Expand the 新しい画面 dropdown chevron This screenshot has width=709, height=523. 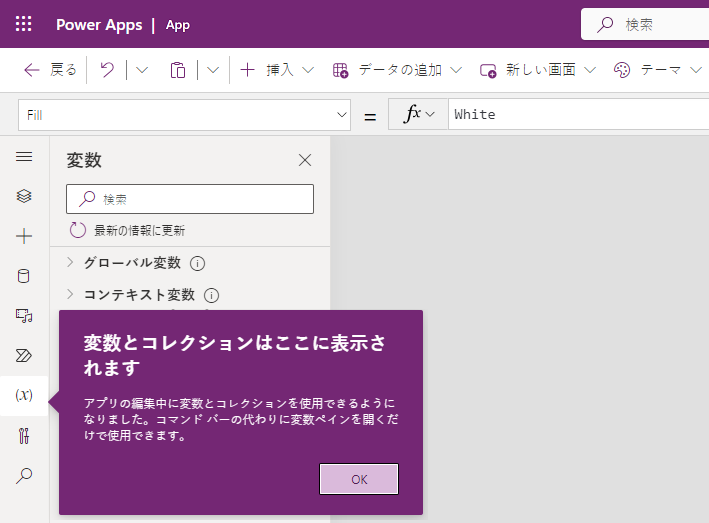tap(590, 70)
